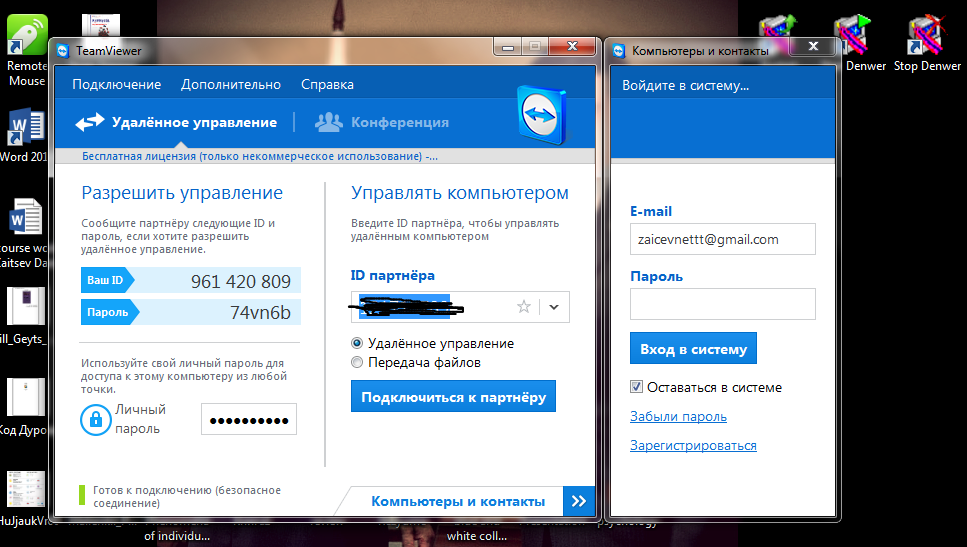Click the password value 74vn6b
This screenshot has height=547, width=967.
tap(260, 313)
